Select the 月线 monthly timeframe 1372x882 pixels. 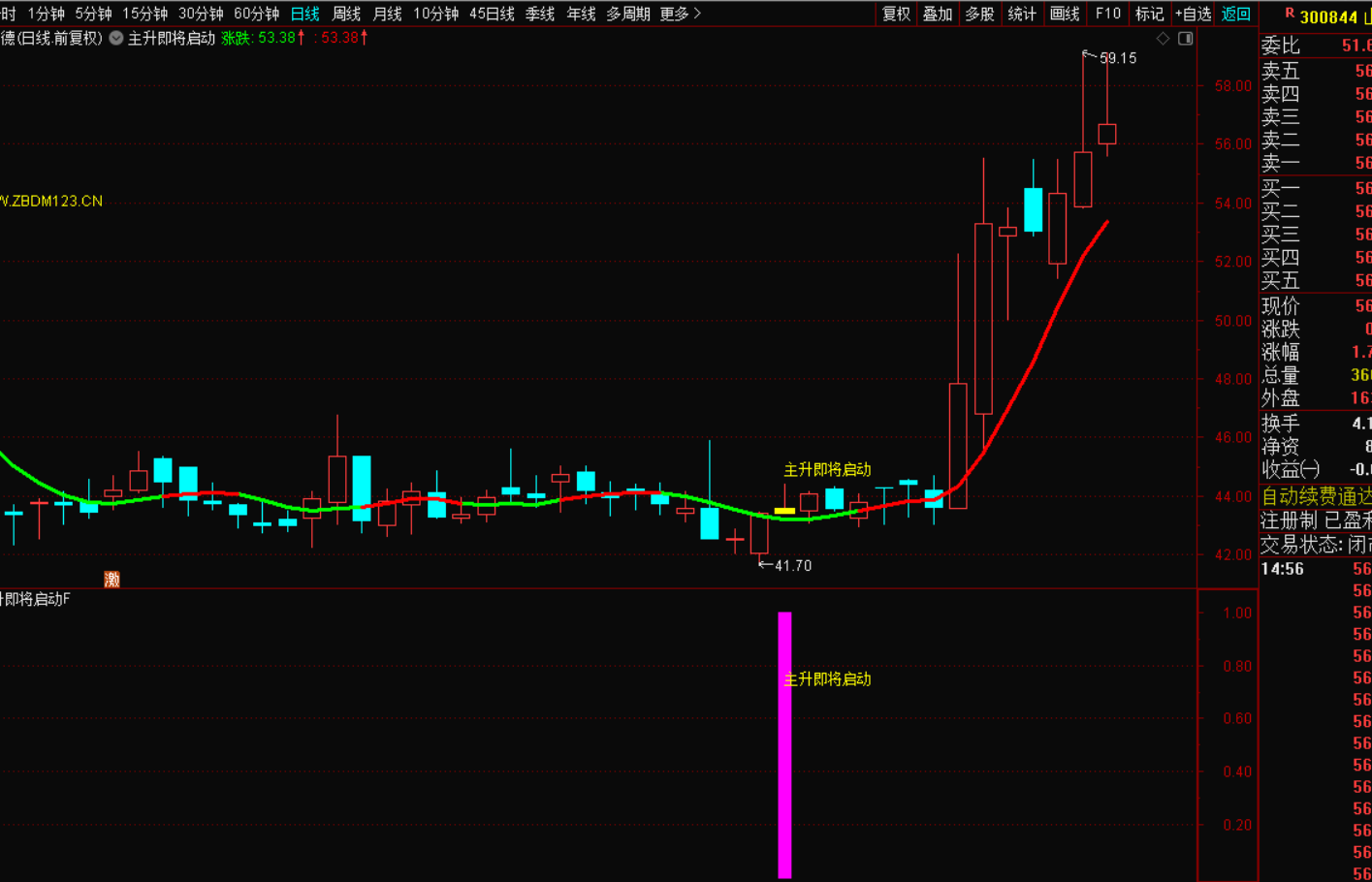(x=387, y=14)
